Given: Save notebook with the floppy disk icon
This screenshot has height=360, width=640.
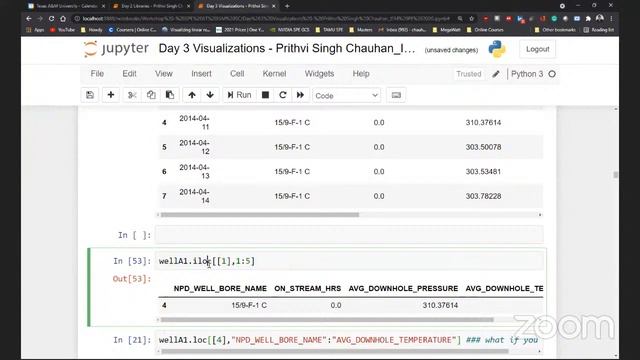Looking at the screenshot, I should pos(90,95).
